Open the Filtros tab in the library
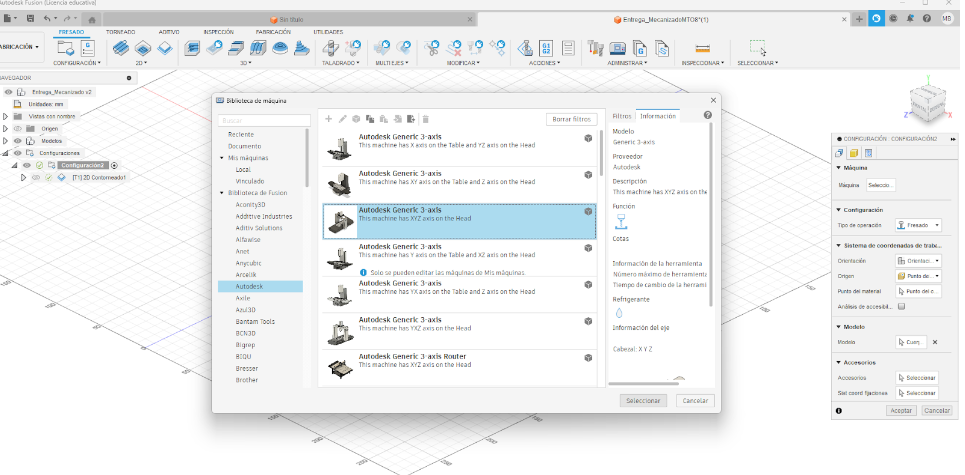This screenshot has width=965, height=475. click(x=621, y=116)
